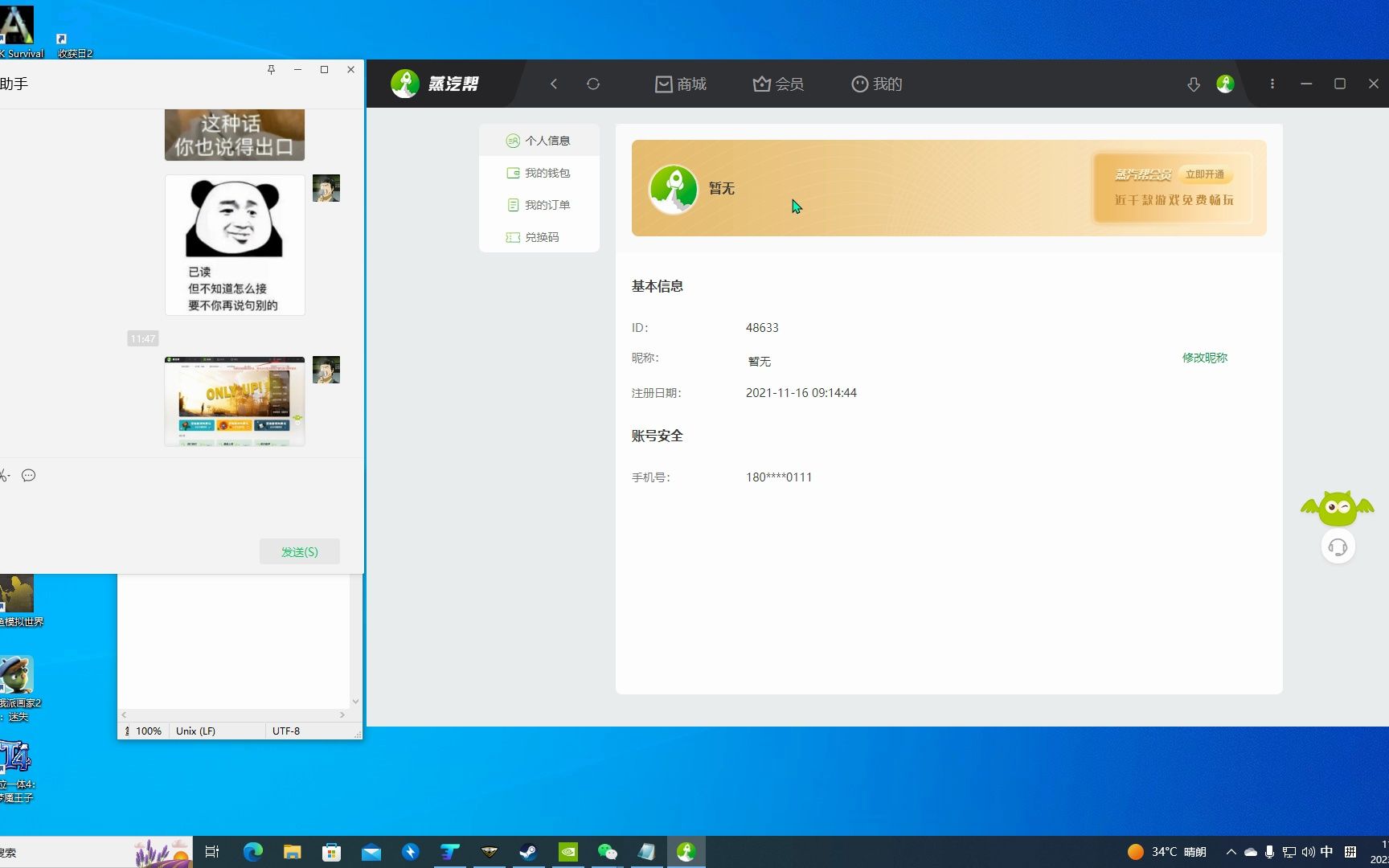Click 立即开通 membership button
This screenshot has height=868, width=1389.
1205,174
